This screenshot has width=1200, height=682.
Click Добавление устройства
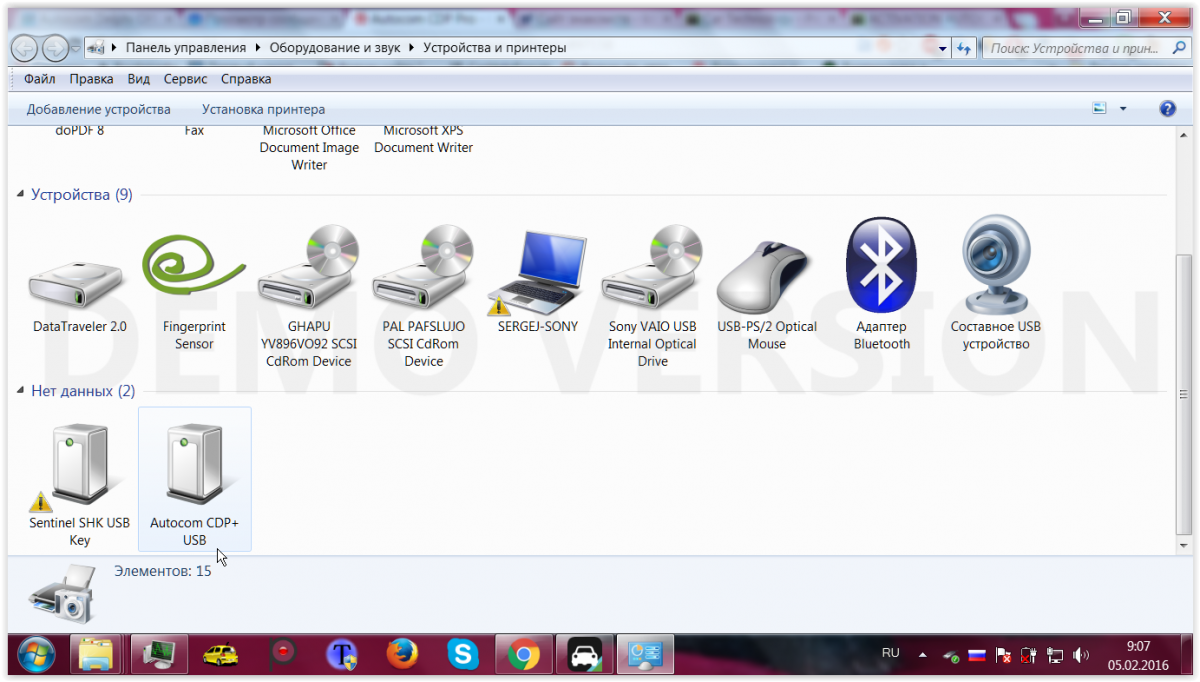(x=99, y=109)
